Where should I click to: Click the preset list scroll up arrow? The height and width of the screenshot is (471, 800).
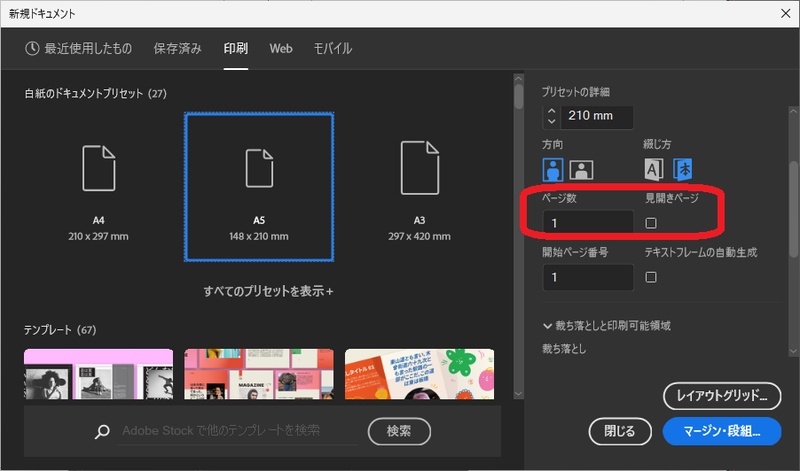pos(519,79)
